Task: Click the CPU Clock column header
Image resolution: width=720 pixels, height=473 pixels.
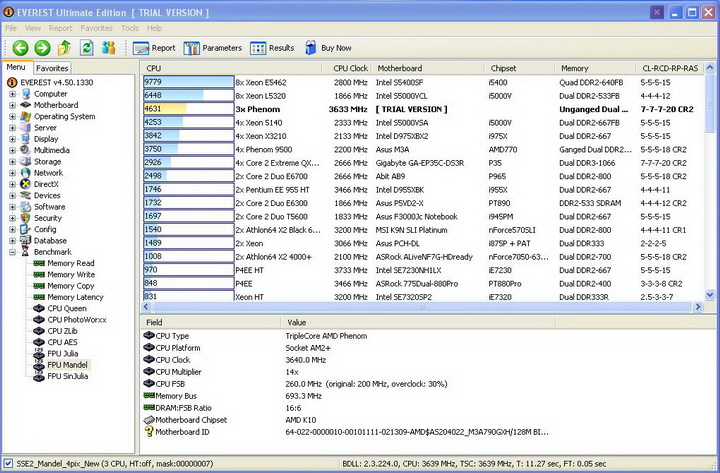Action: (x=347, y=68)
